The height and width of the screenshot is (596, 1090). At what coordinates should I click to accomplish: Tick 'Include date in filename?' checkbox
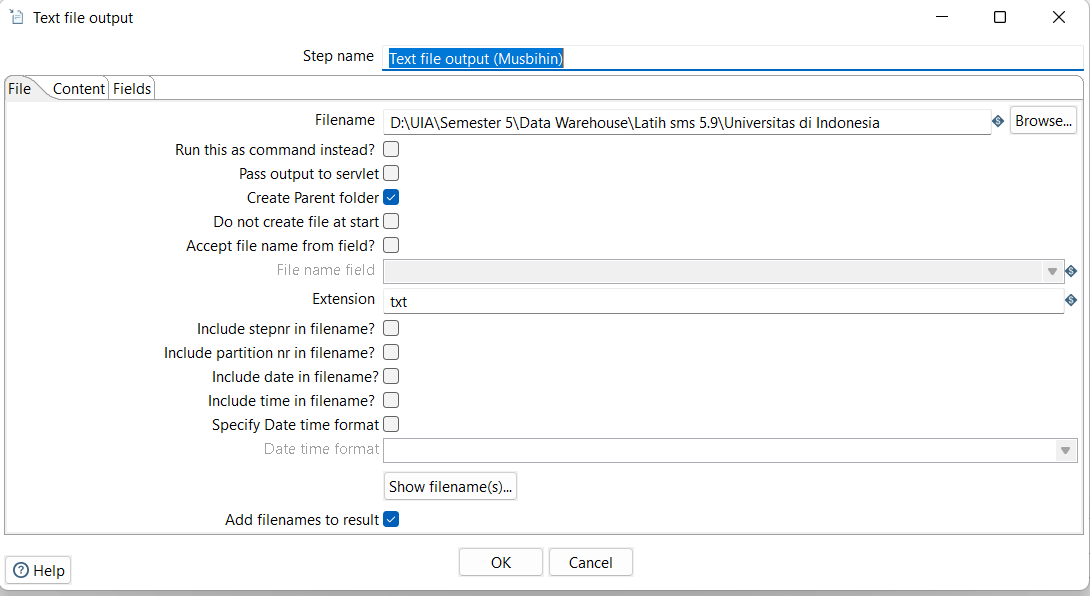tap(391, 376)
